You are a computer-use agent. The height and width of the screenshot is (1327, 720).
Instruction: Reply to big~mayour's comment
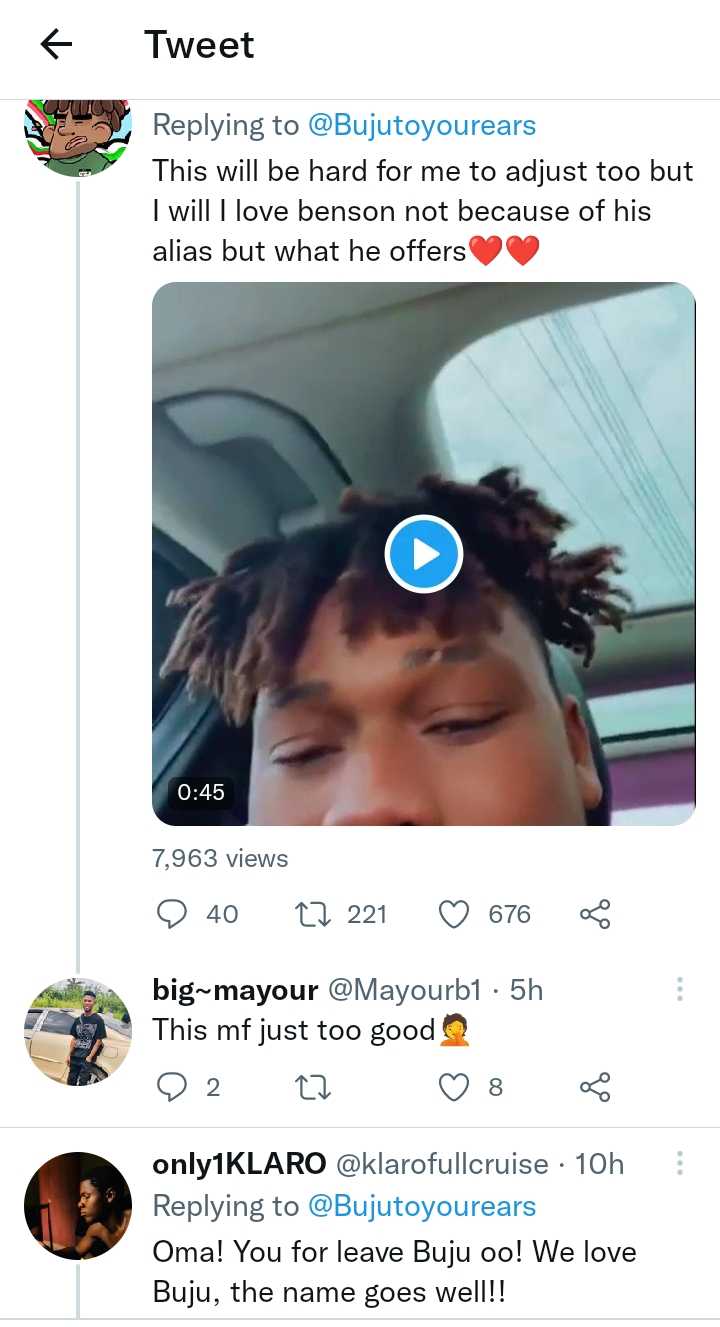click(174, 1087)
